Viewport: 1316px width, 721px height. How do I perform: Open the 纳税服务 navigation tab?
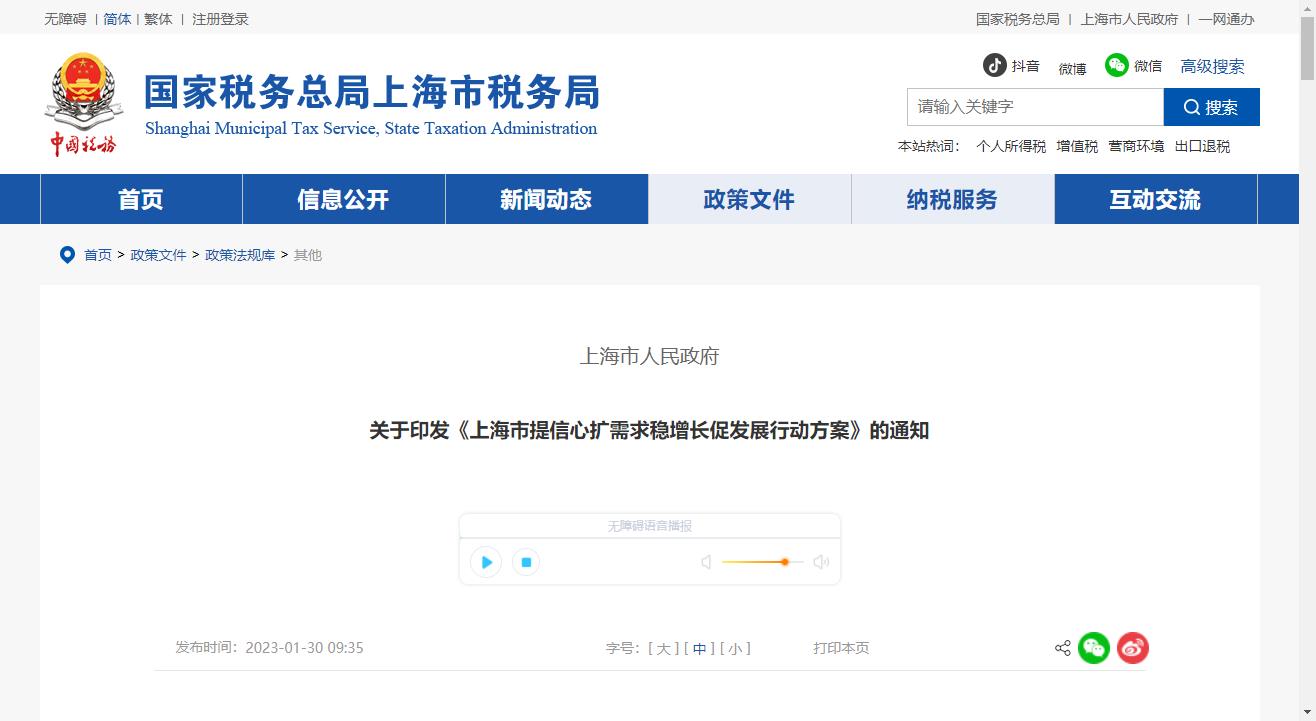[x=952, y=199]
